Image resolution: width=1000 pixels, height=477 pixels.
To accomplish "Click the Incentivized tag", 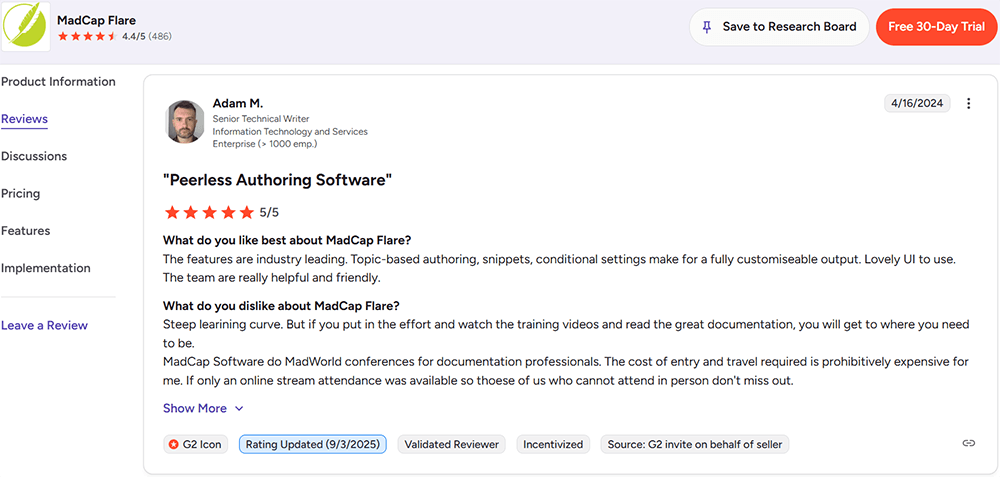I will coord(553,444).
